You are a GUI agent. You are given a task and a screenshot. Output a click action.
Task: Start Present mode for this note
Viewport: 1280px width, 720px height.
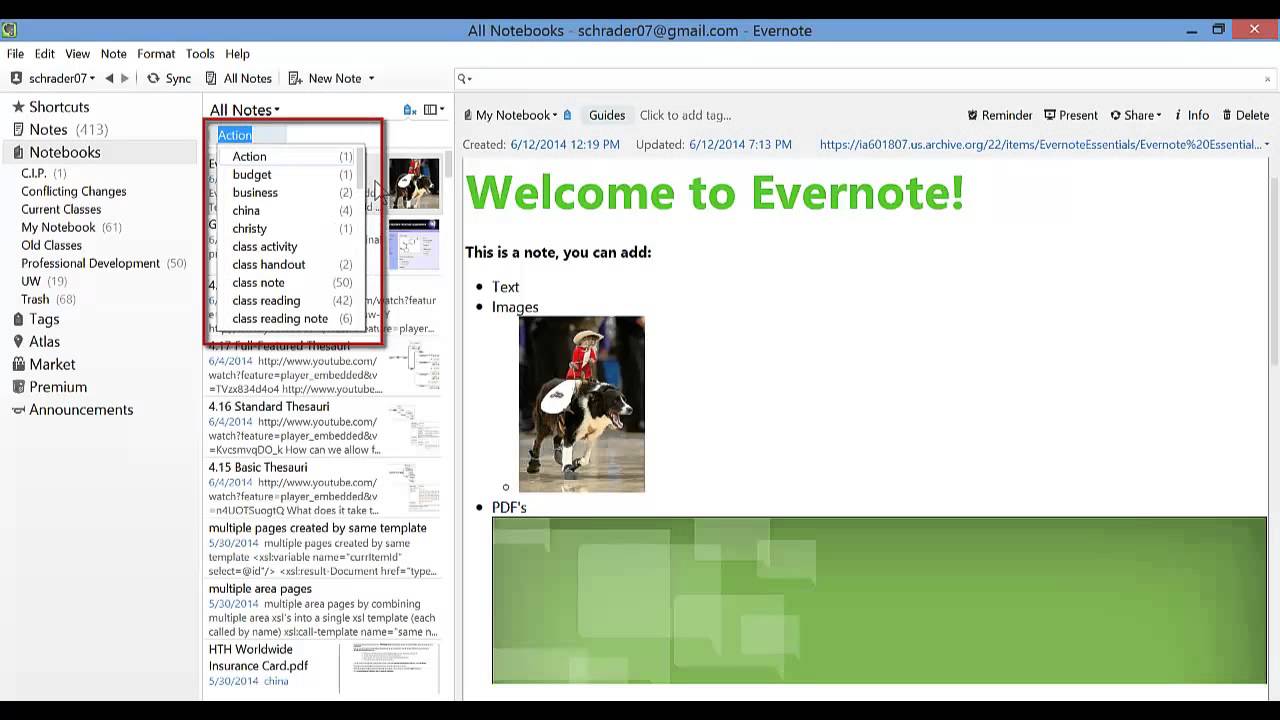(x=1071, y=115)
